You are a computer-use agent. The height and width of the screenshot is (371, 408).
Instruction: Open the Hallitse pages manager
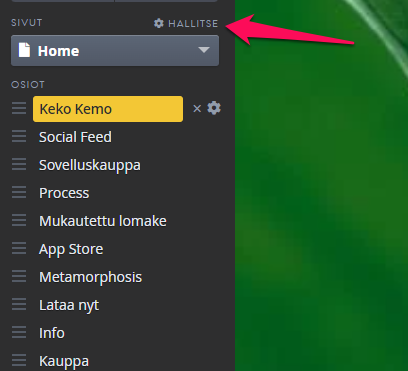click(x=186, y=23)
